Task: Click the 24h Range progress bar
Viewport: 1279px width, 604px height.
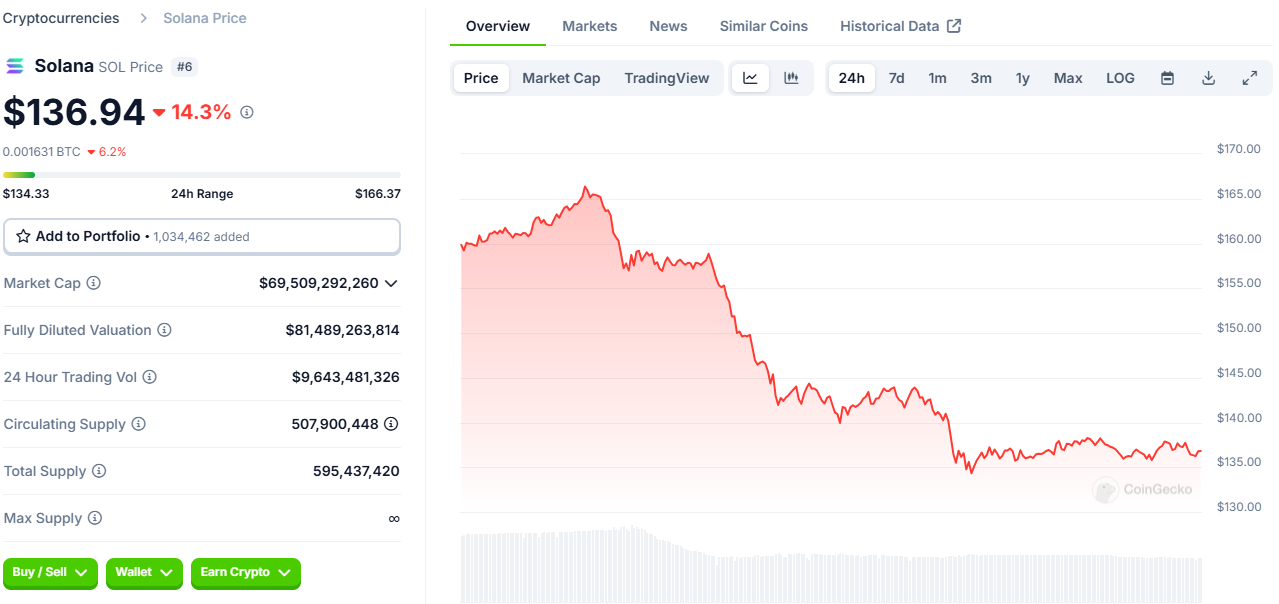Action: (201, 175)
